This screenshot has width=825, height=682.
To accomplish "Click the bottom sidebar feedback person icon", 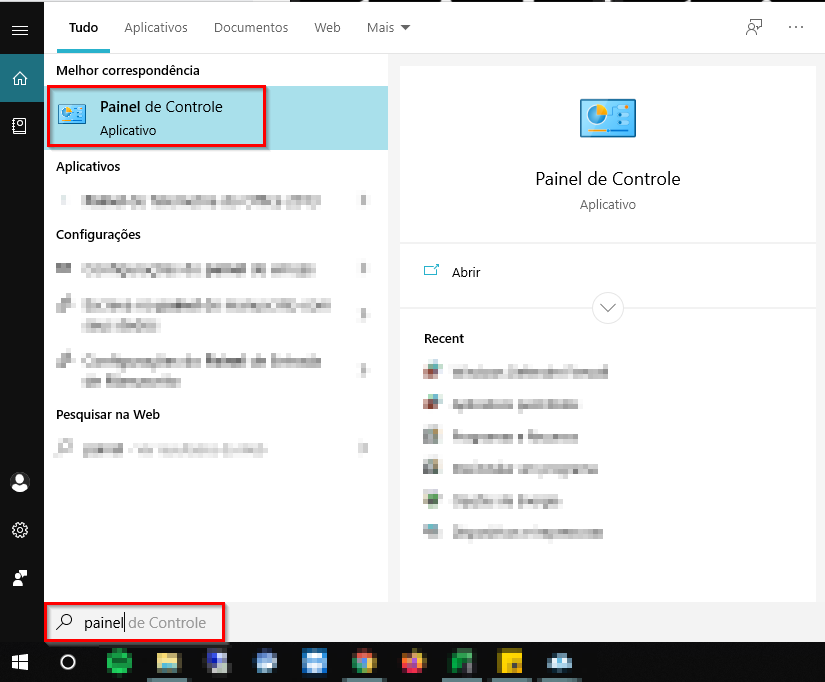I will [20, 578].
